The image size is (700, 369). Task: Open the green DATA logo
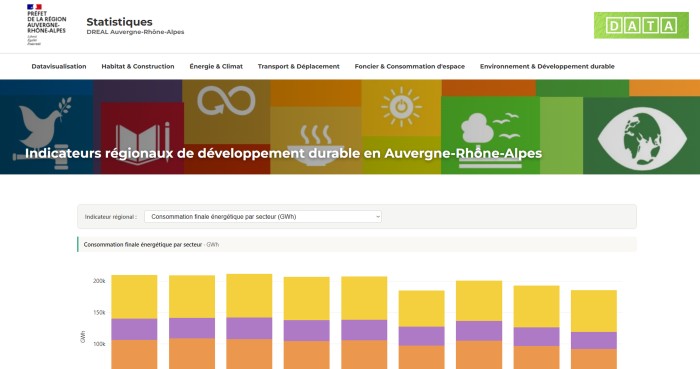[641, 25]
